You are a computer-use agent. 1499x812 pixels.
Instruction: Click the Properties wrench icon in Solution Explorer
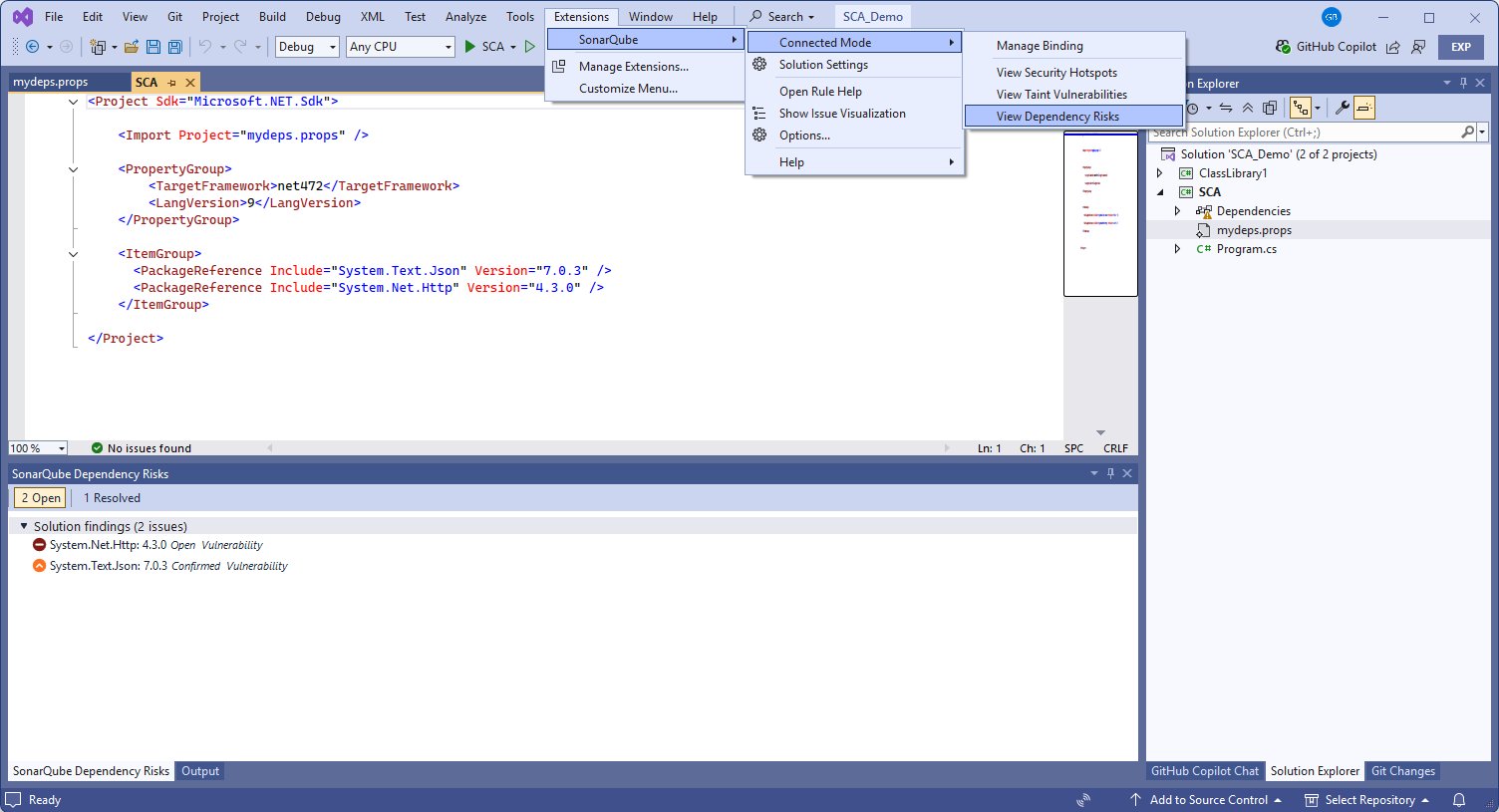coord(1343,108)
